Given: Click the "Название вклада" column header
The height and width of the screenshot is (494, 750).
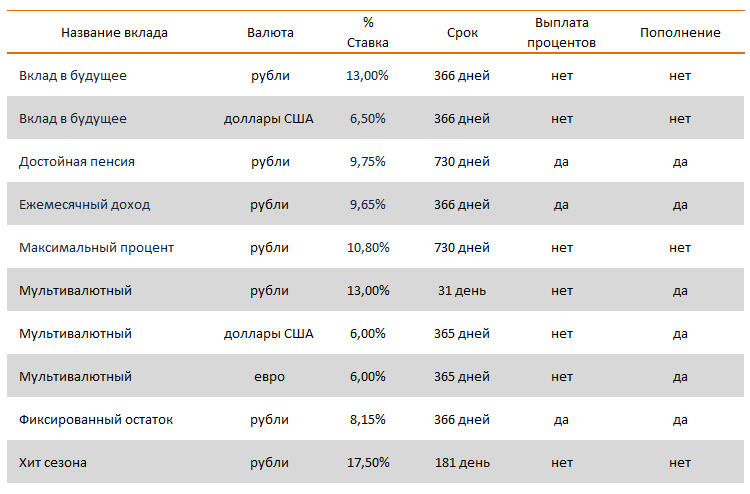Looking at the screenshot, I should (x=114, y=33).
